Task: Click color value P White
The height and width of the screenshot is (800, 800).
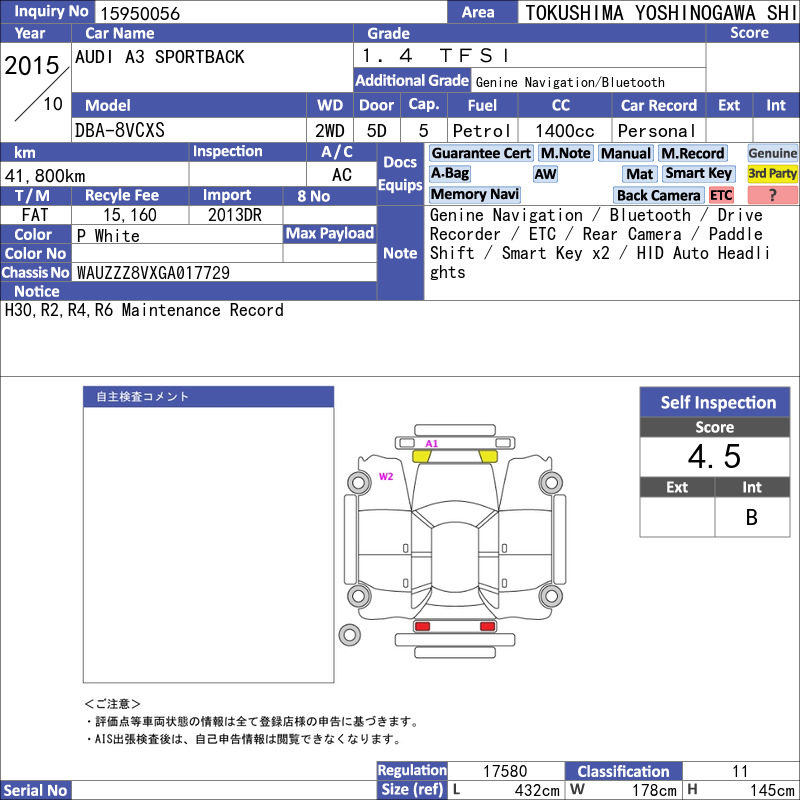Action: pyautogui.click(x=108, y=236)
